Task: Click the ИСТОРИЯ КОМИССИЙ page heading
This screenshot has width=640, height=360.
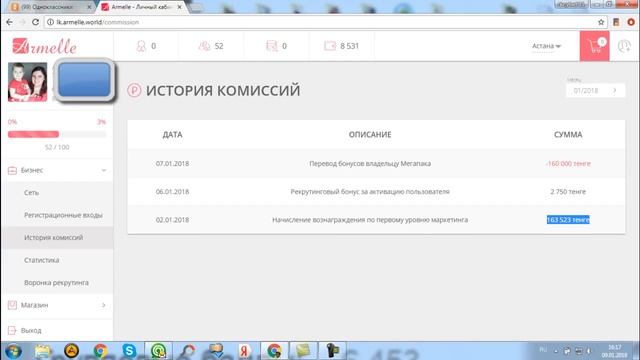Action: (223, 91)
